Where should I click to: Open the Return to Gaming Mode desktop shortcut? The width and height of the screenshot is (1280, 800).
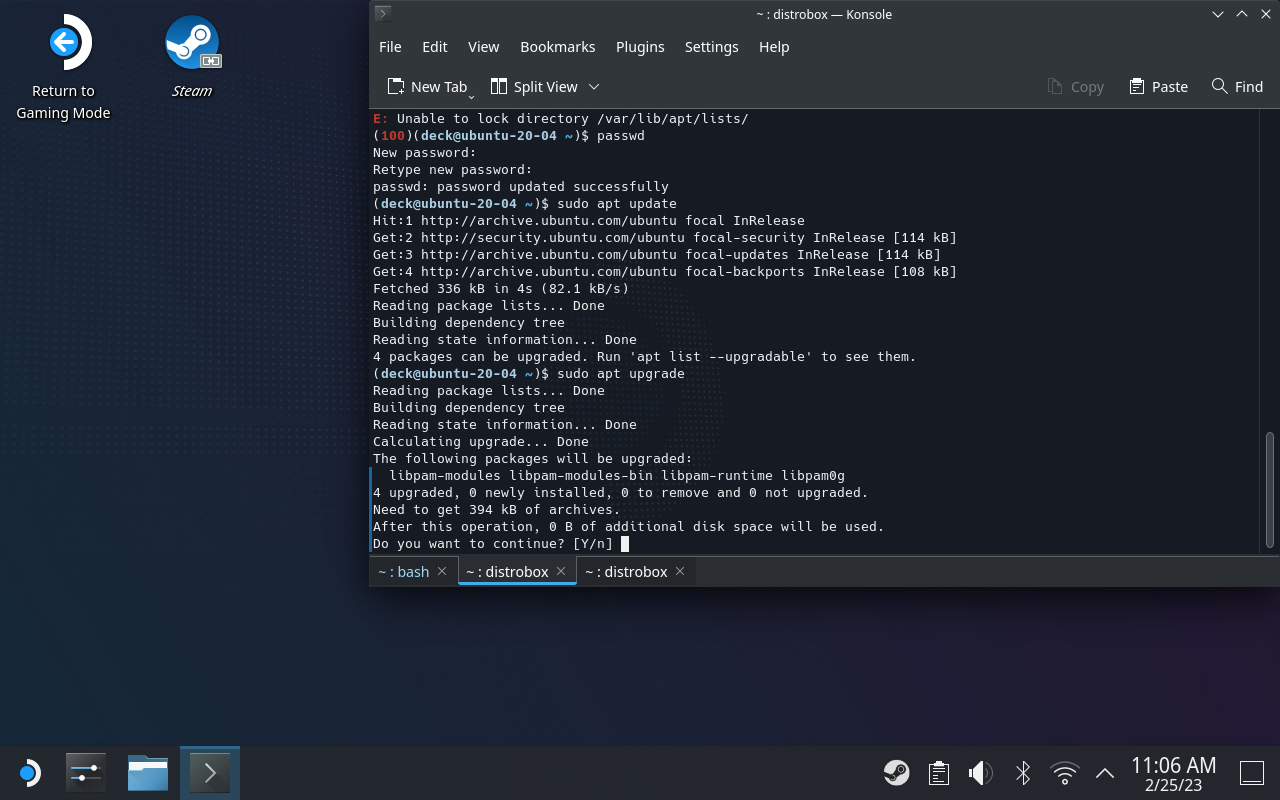(63, 68)
